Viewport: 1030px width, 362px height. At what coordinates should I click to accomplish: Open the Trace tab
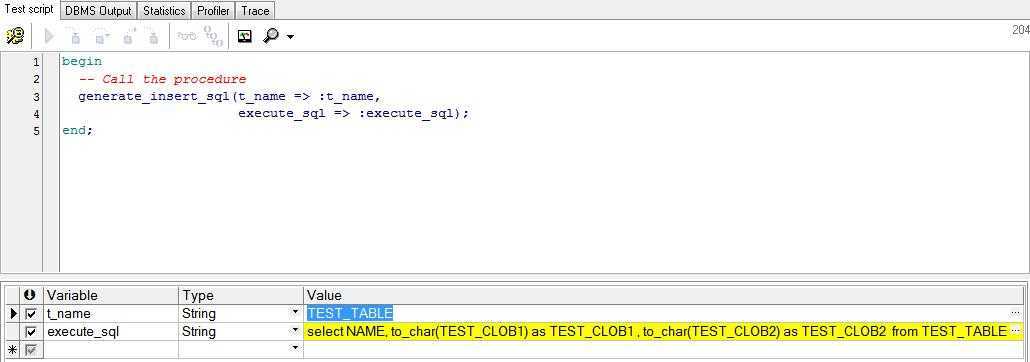[255, 11]
